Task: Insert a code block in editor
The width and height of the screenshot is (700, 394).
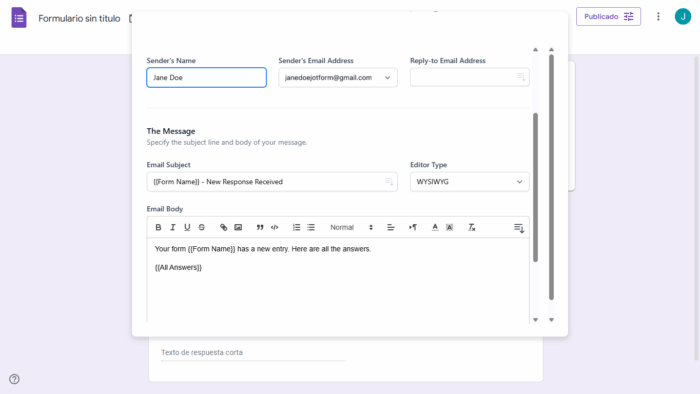Action: 275,228
